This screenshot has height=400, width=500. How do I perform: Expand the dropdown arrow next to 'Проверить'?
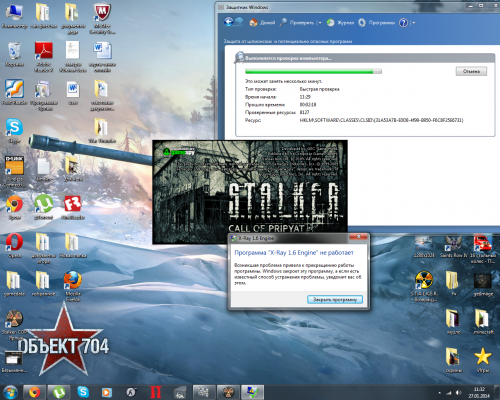point(320,23)
